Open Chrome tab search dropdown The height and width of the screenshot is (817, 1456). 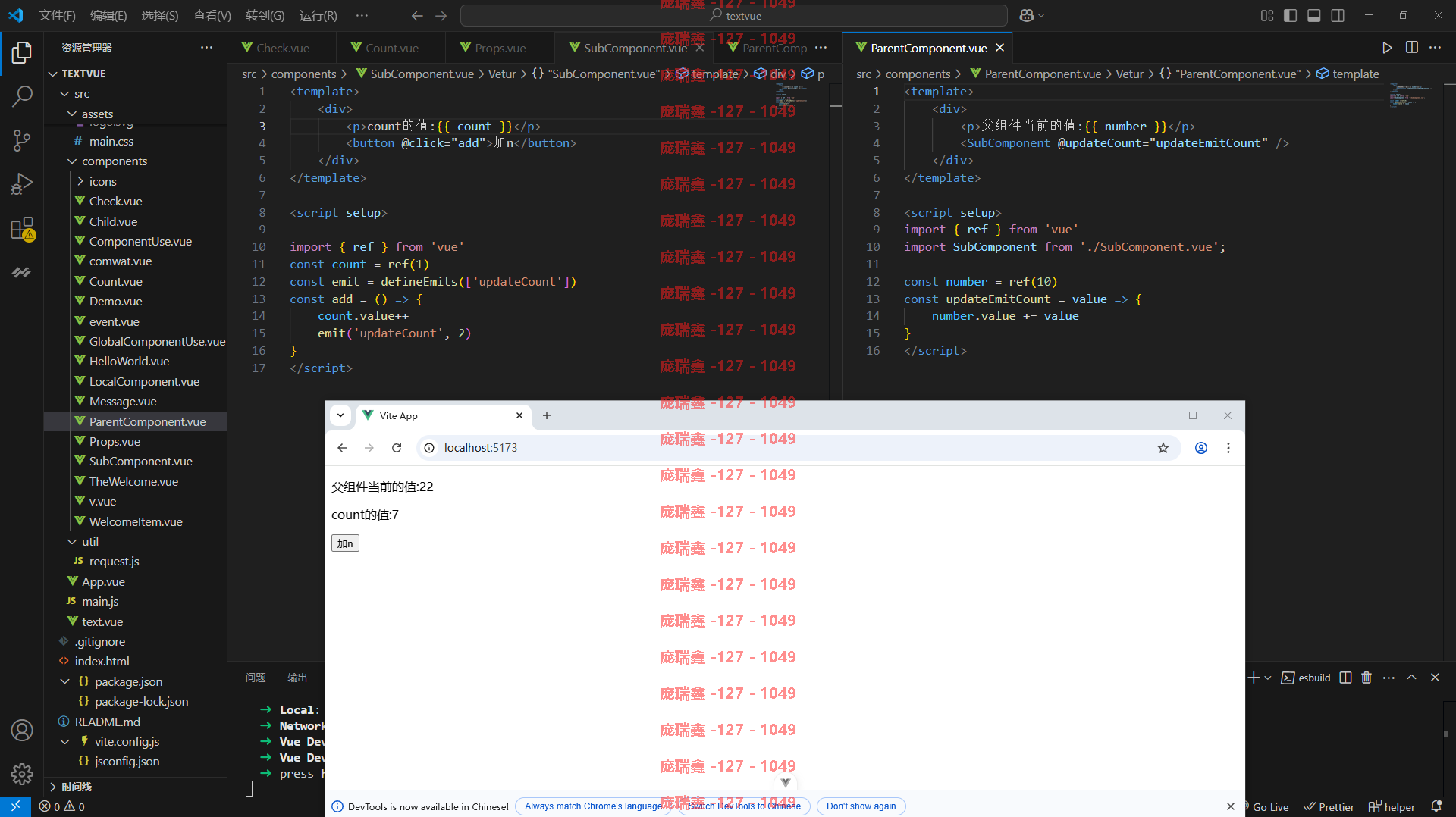click(340, 415)
